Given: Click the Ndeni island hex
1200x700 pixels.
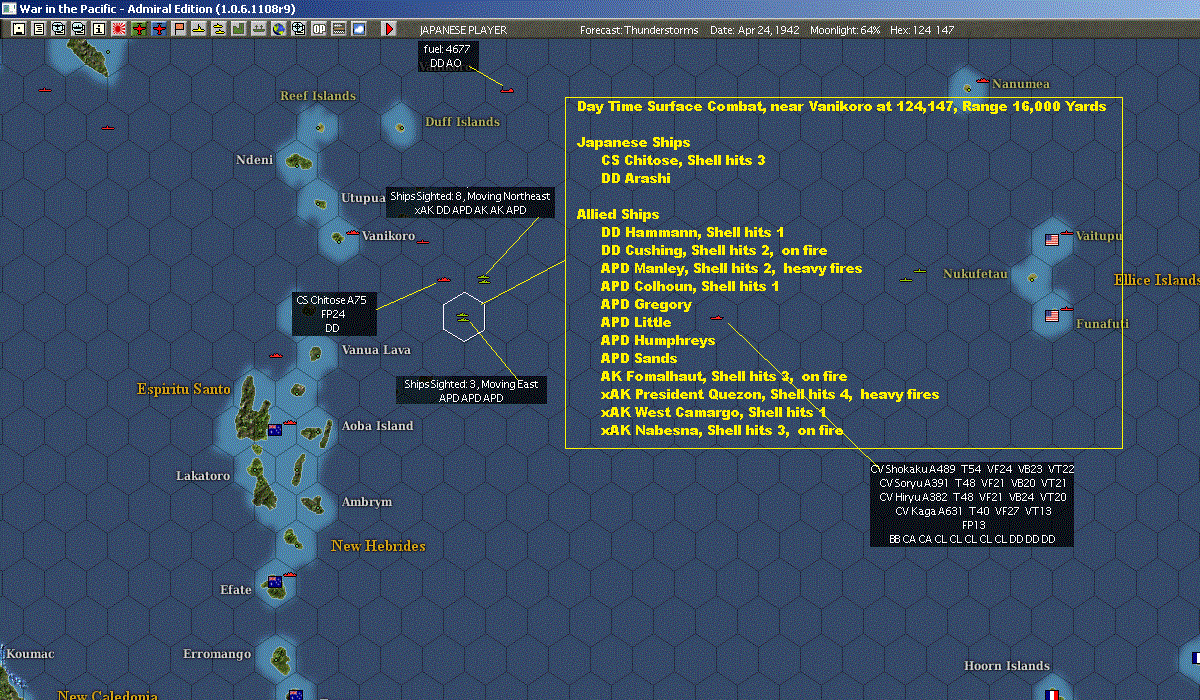Looking at the screenshot, I should [x=296, y=161].
